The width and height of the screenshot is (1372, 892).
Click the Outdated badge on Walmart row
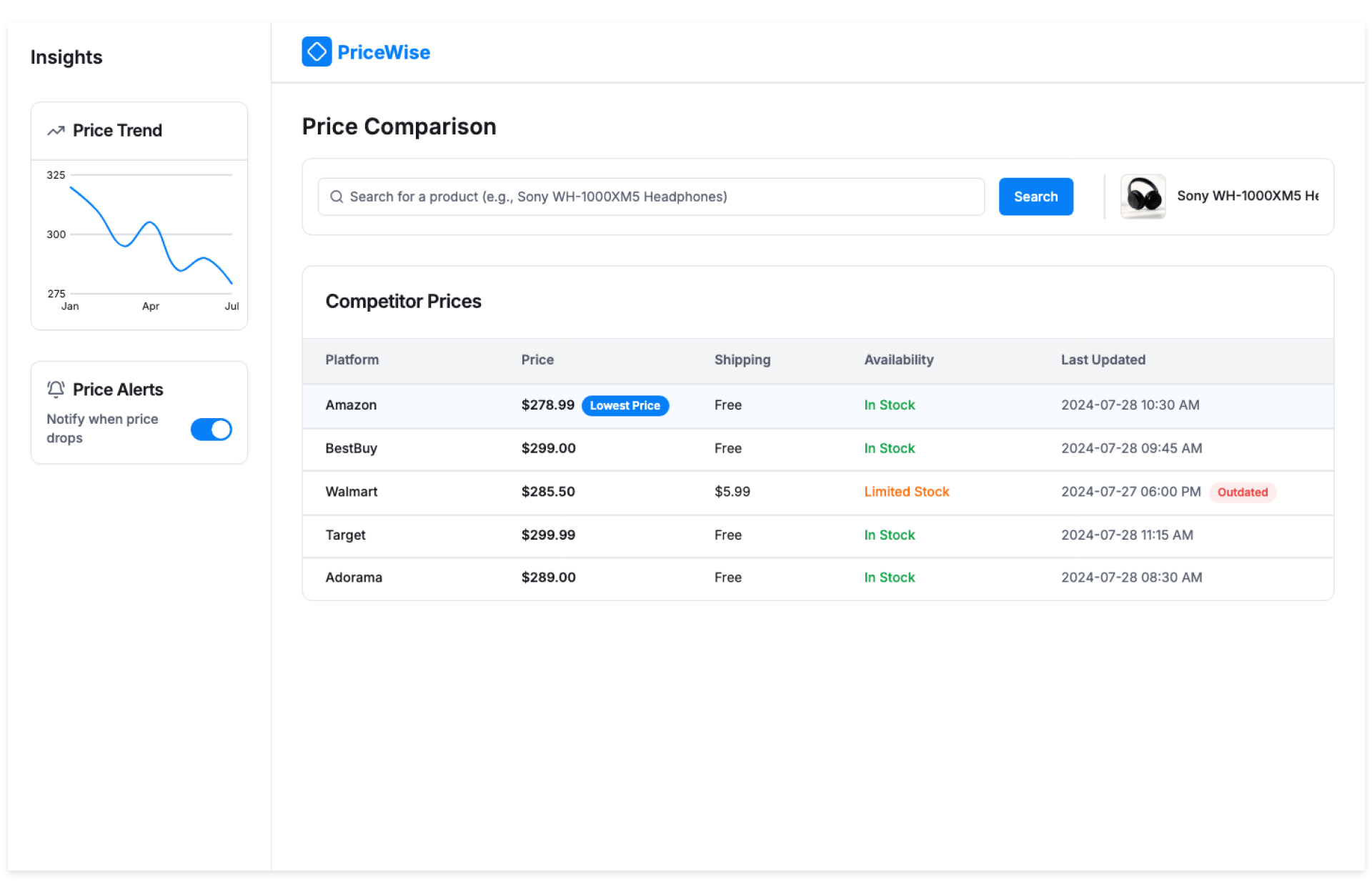1242,492
